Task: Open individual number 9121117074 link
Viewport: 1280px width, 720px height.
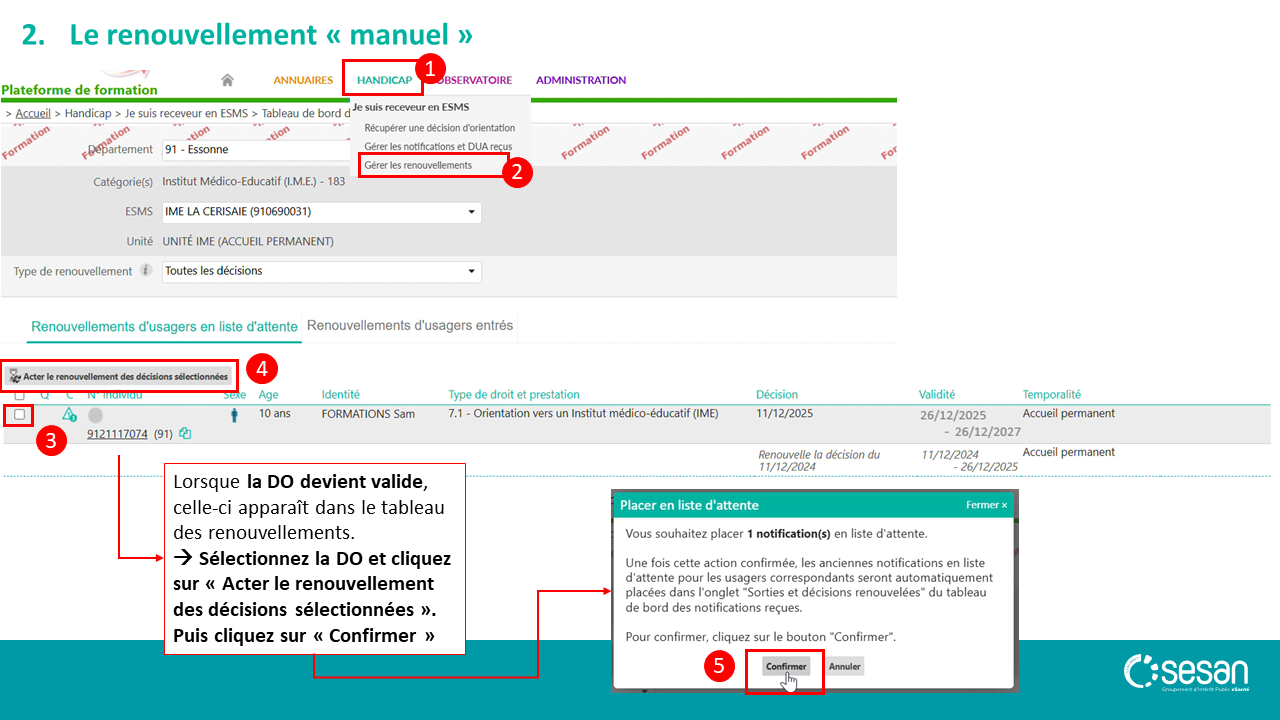Action: click(117, 434)
